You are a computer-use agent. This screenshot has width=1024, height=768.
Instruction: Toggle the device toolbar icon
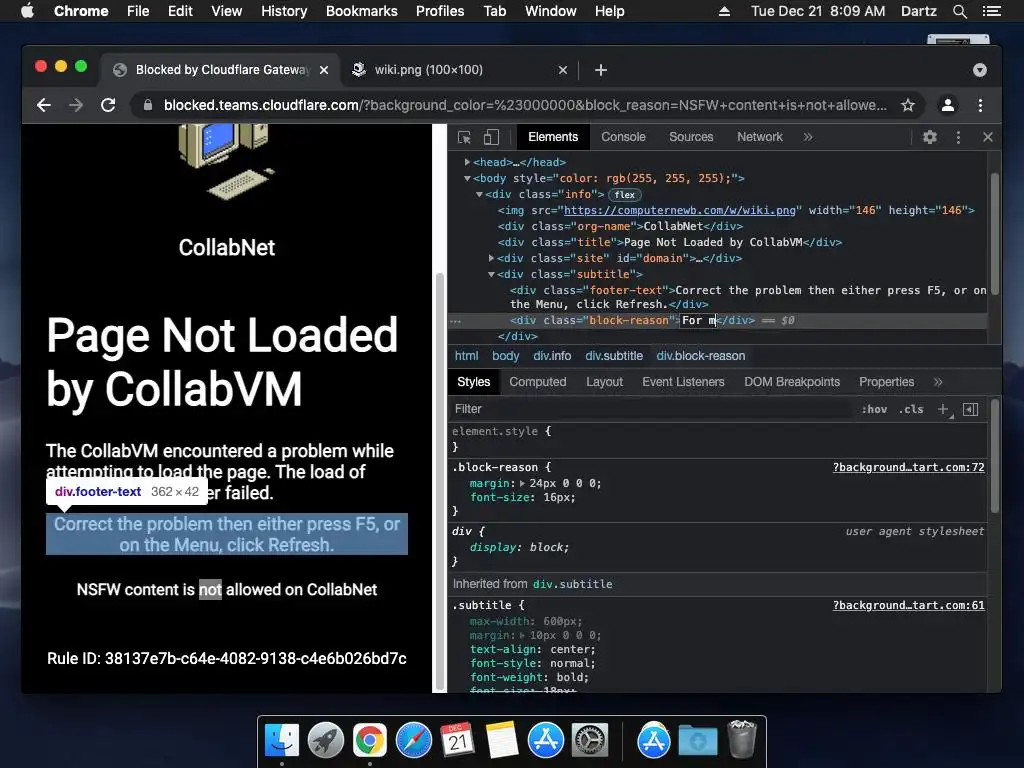(491, 137)
